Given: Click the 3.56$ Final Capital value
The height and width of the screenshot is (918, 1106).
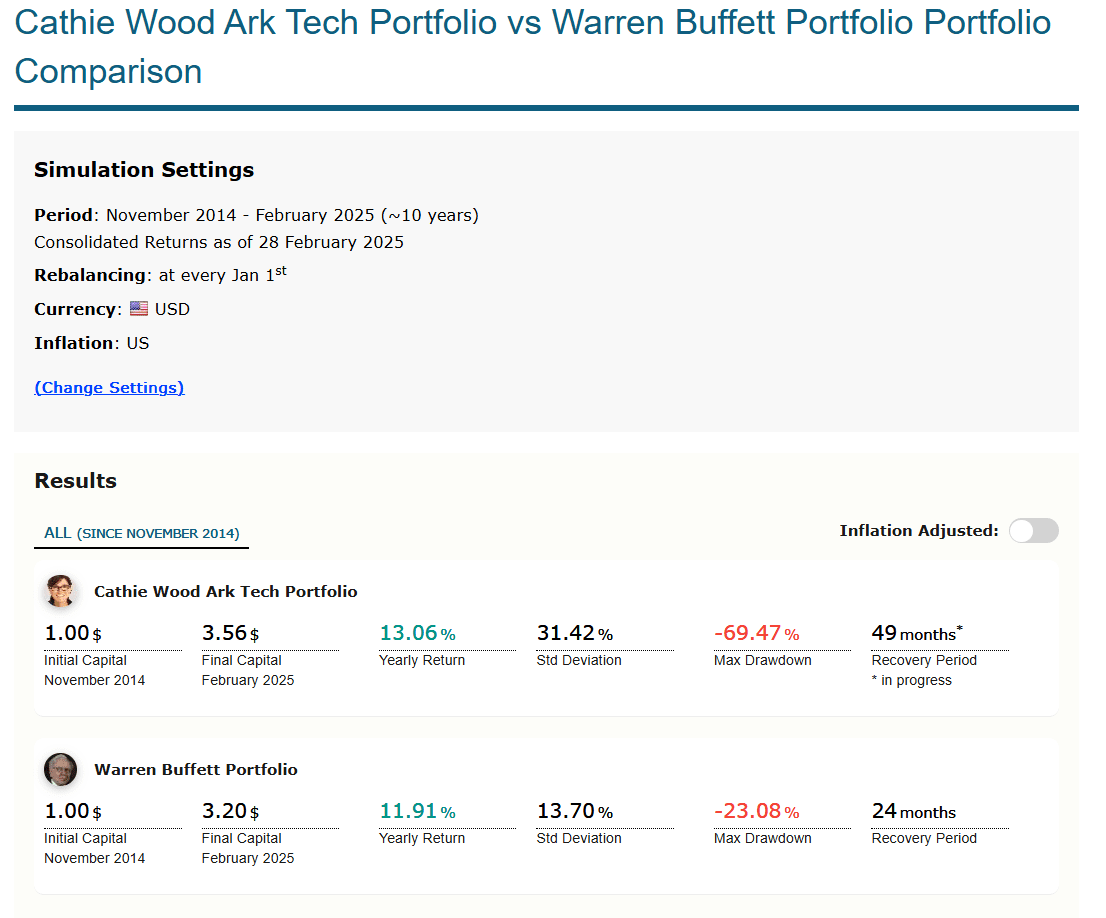Looking at the screenshot, I should pos(231,633).
